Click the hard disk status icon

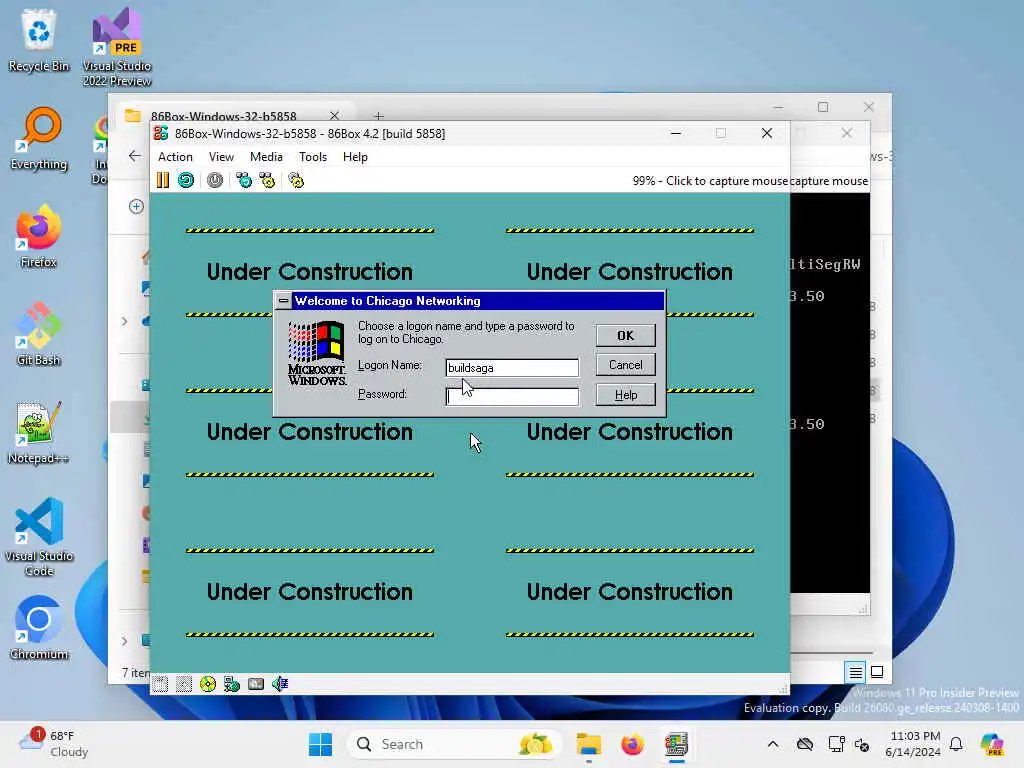point(256,684)
